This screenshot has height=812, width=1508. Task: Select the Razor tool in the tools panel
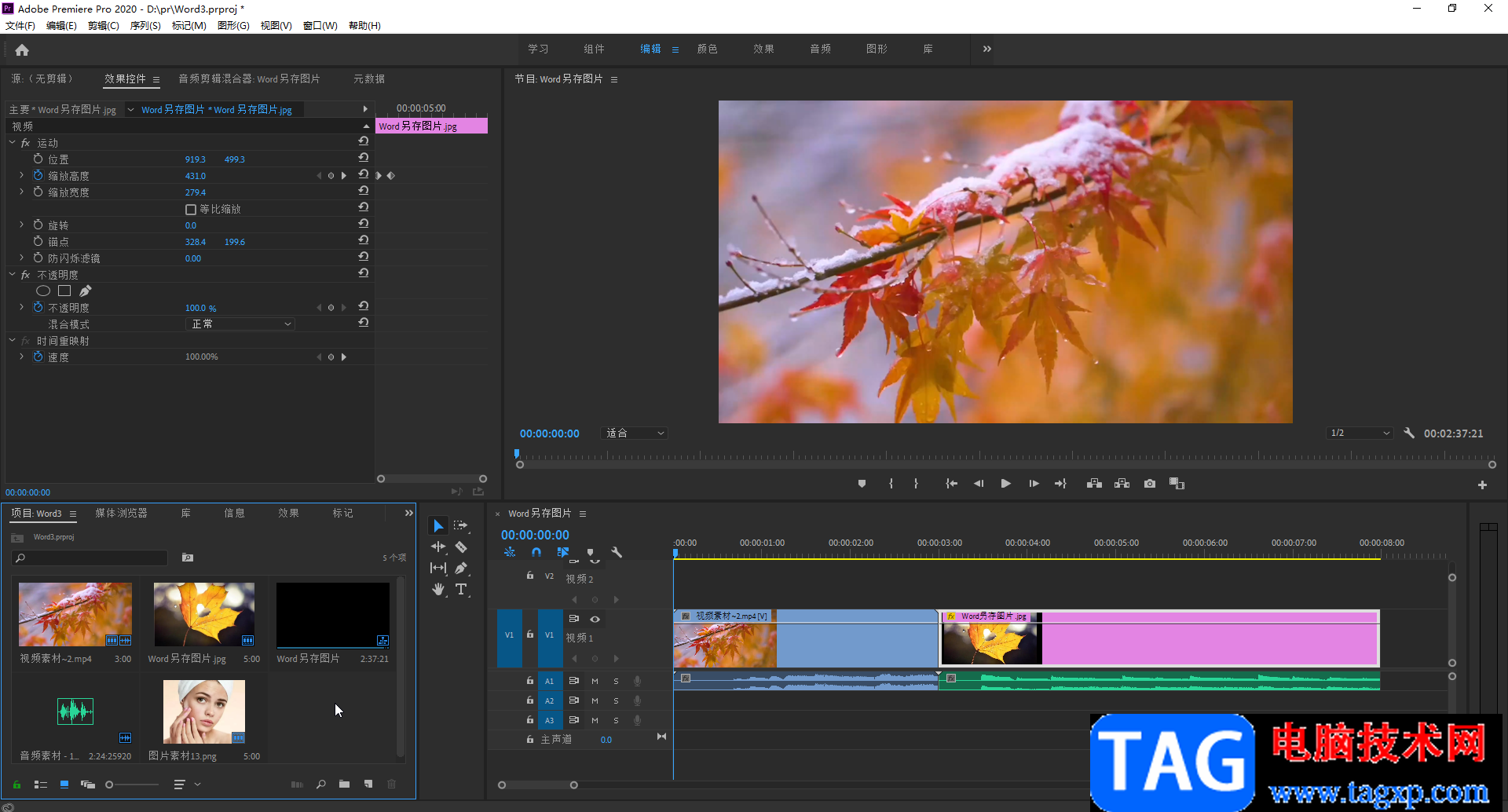tap(461, 547)
